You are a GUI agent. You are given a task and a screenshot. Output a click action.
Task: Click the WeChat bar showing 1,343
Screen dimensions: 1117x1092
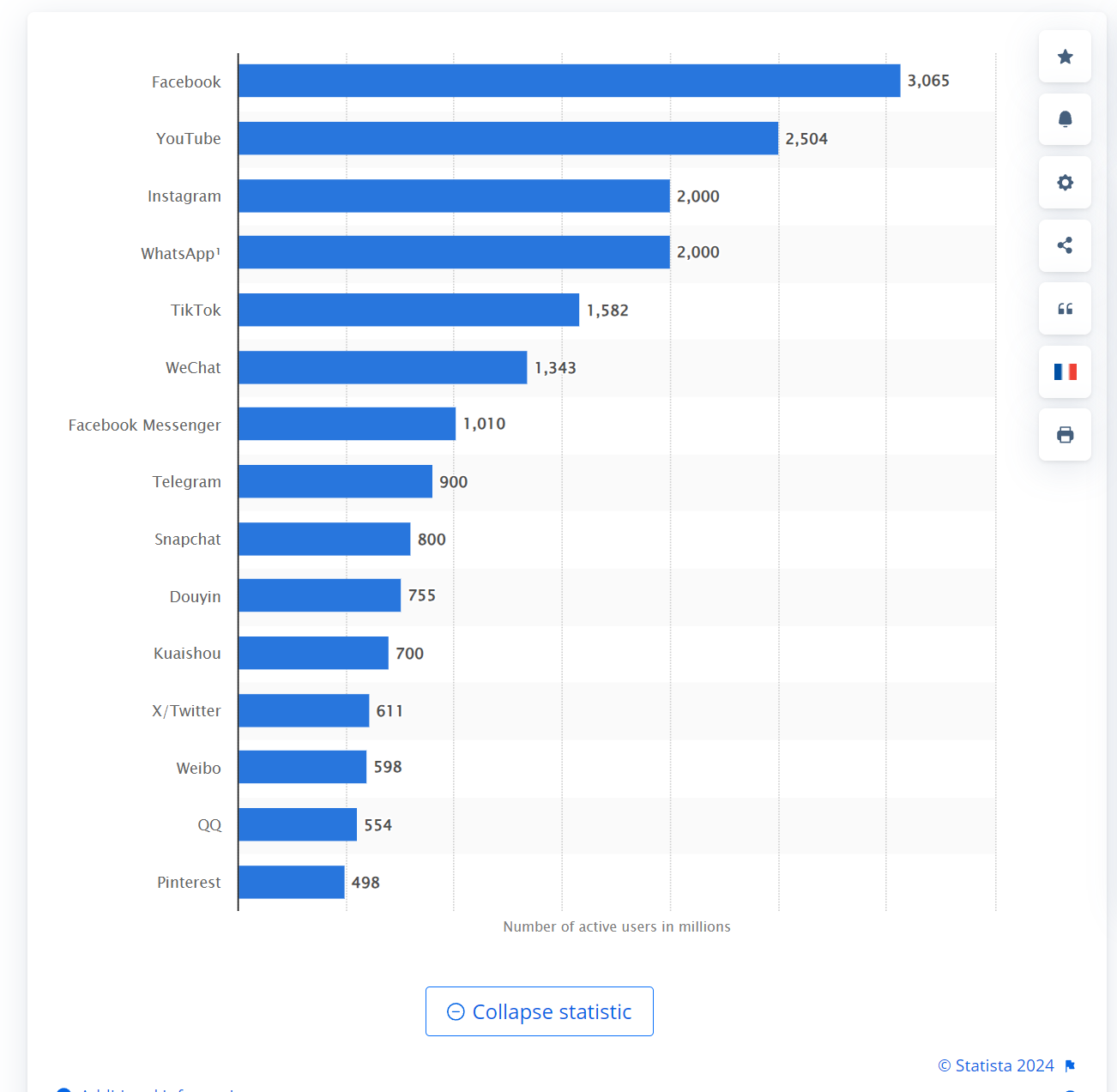coord(383,367)
